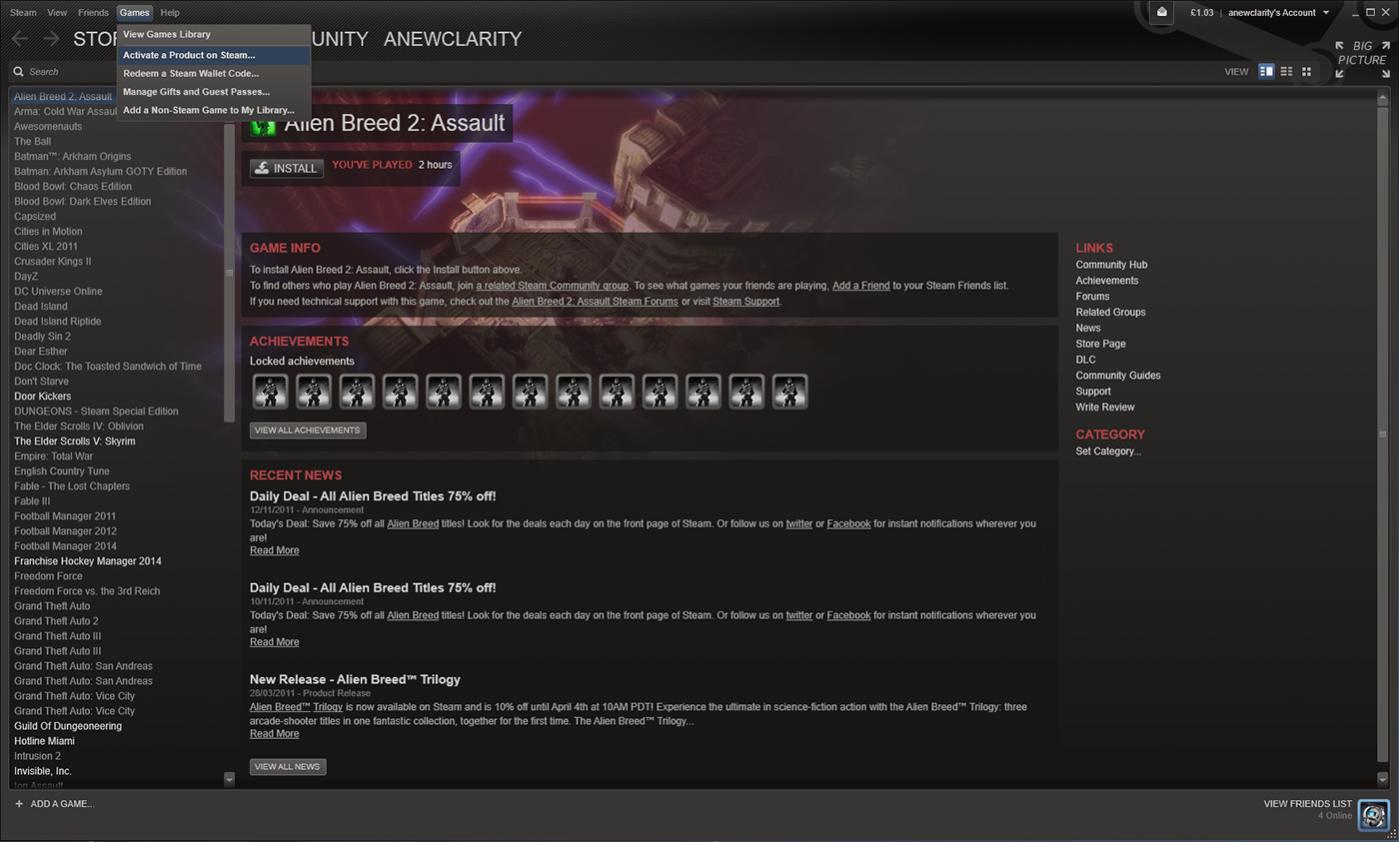Open the anewclarity's Account dropdown
Viewport: 1399px width, 842px height.
click(x=1279, y=13)
